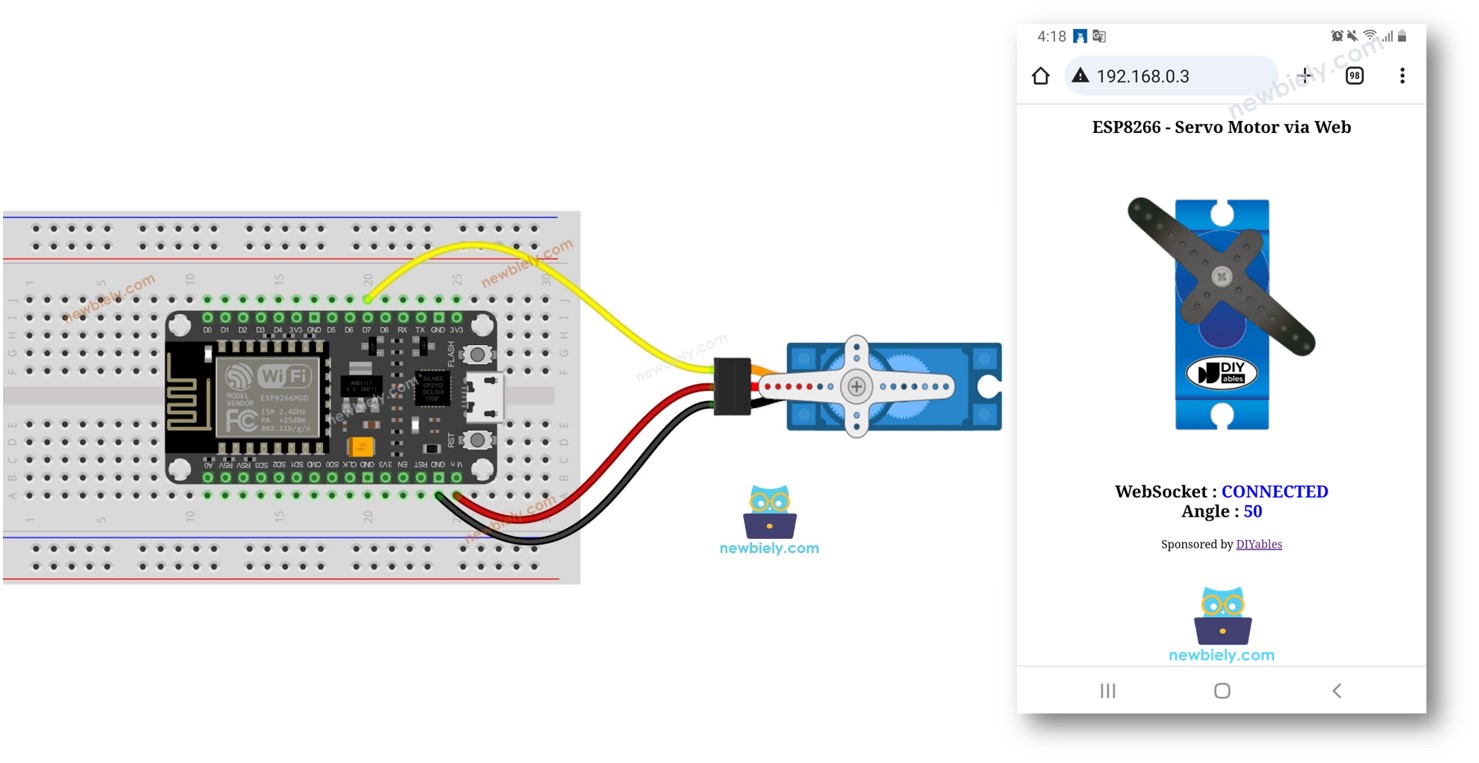Screen dimensions: 1479x763
Task: Tap the Wi-Fi status icon
Action: 1370,35
